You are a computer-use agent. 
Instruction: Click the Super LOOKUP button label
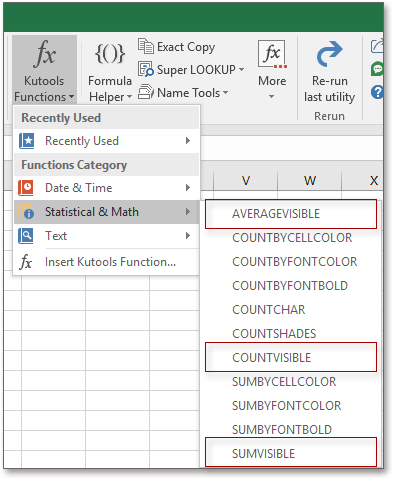click(196, 70)
